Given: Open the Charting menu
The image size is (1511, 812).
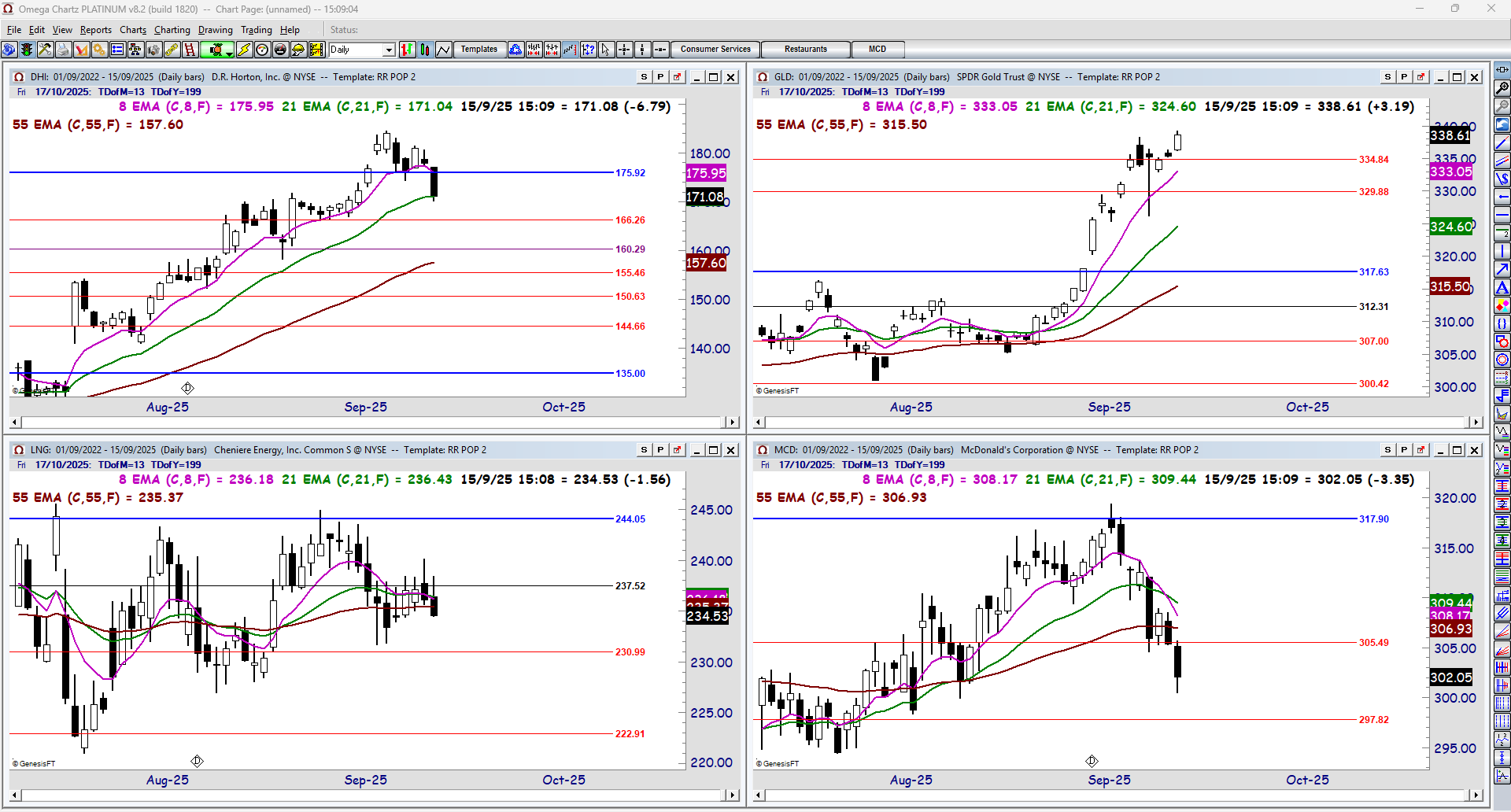Looking at the screenshot, I should click(172, 30).
